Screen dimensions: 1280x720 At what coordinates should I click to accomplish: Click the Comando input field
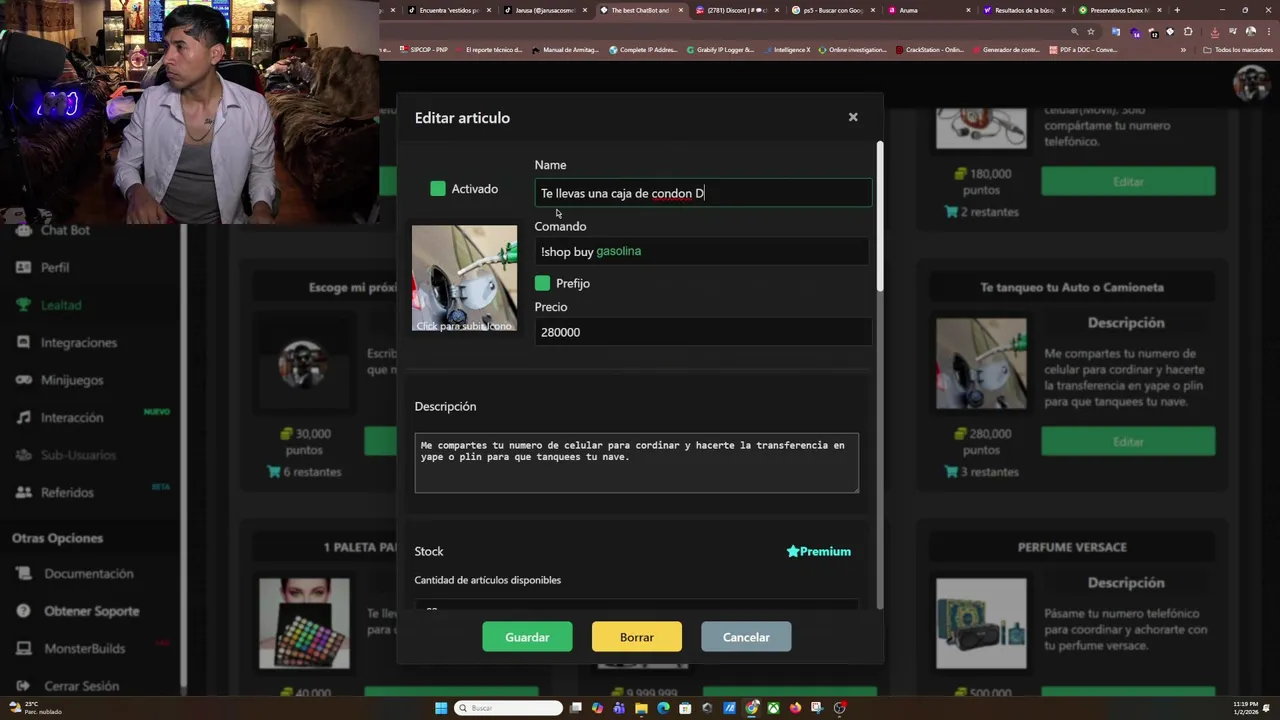703,251
